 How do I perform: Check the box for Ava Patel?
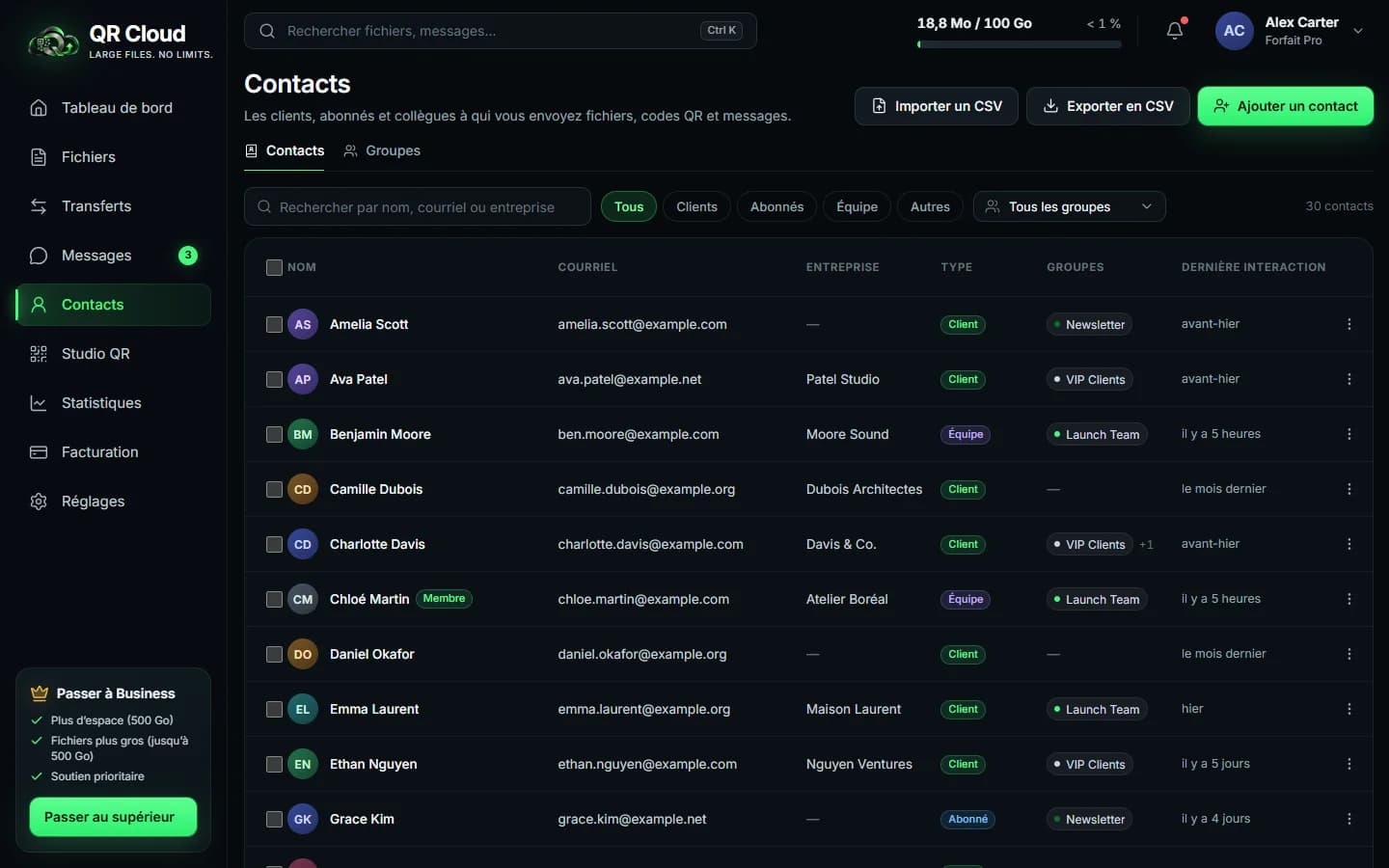pos(274,379)
